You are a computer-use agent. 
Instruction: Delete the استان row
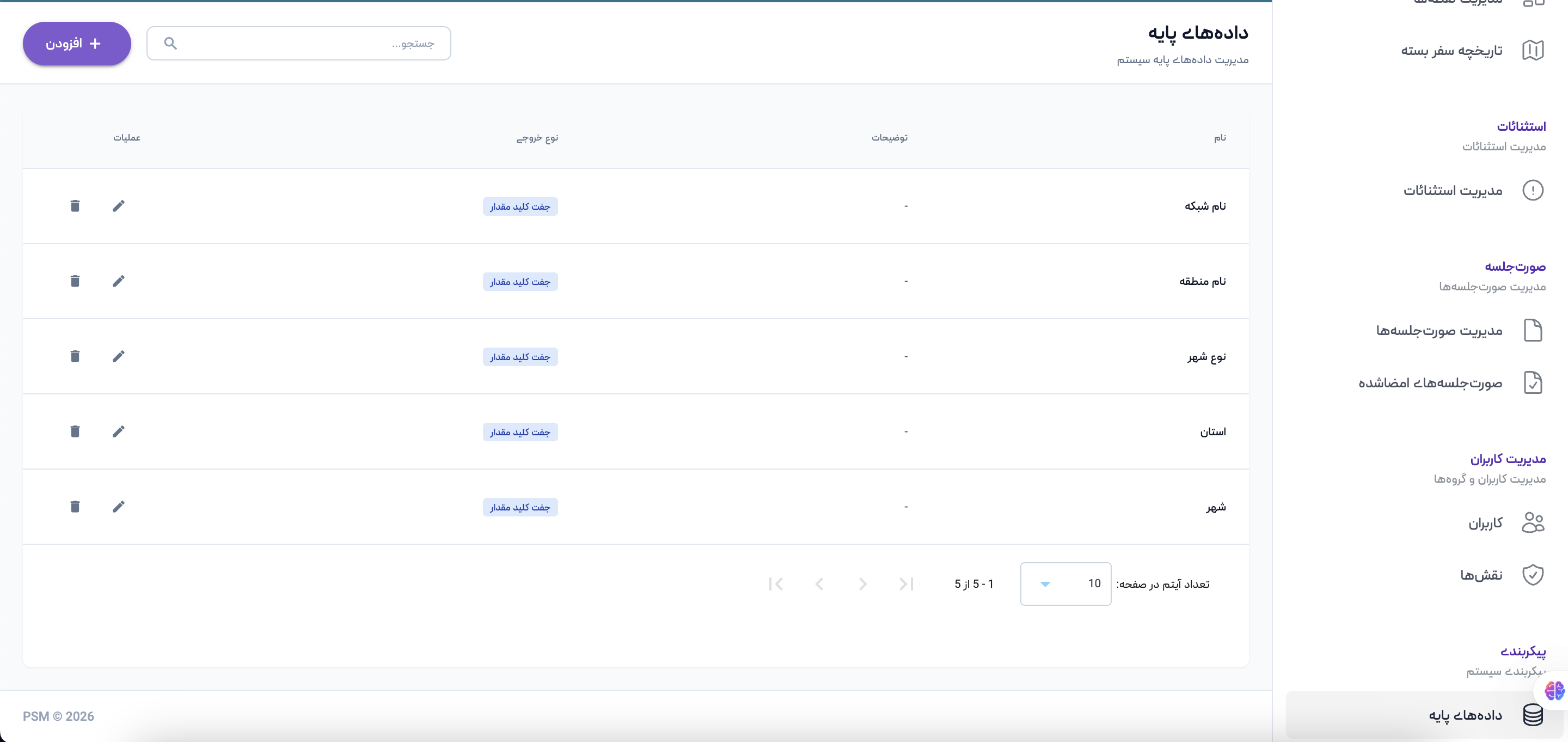tap(75, 431)
